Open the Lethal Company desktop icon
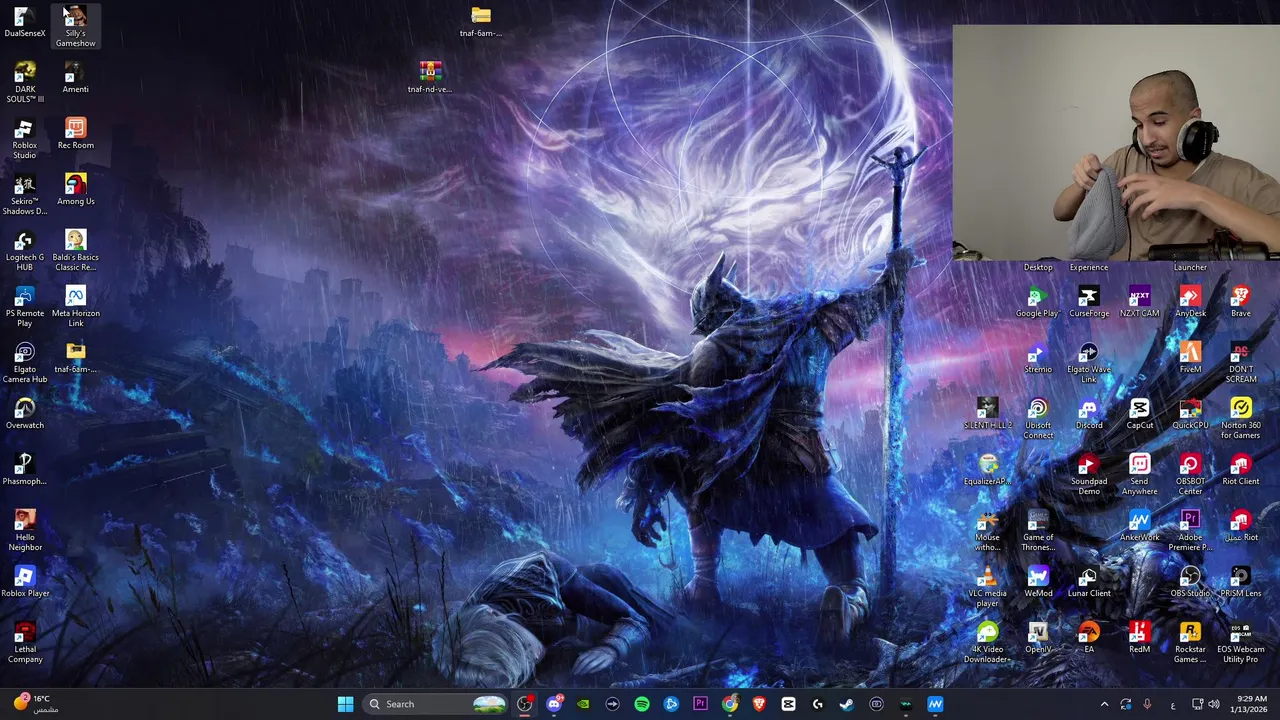Image resolution: width=1280 pixels, height=720 pixels. point(25,642)
